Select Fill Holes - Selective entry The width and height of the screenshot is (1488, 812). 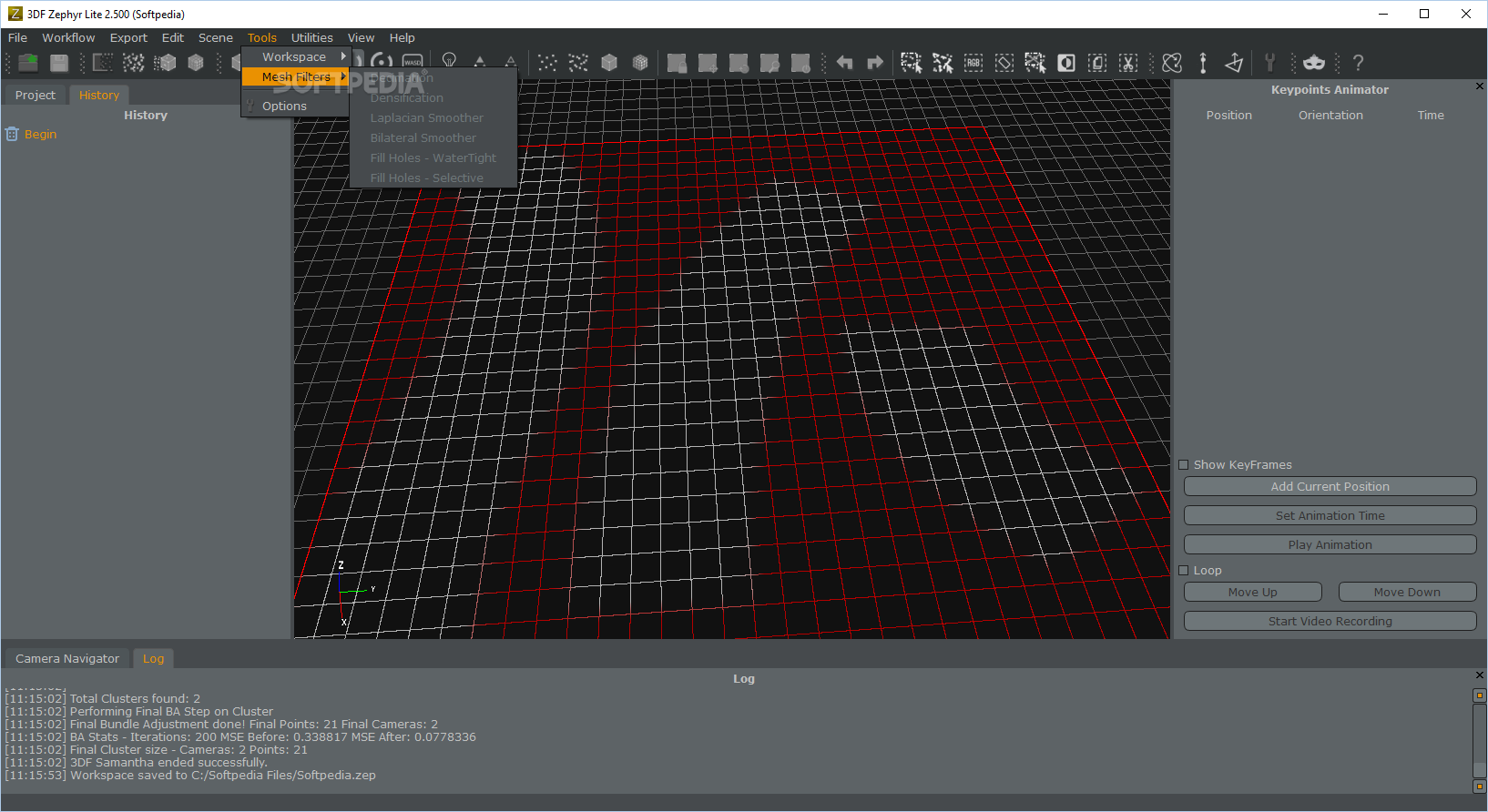point(433,178)
